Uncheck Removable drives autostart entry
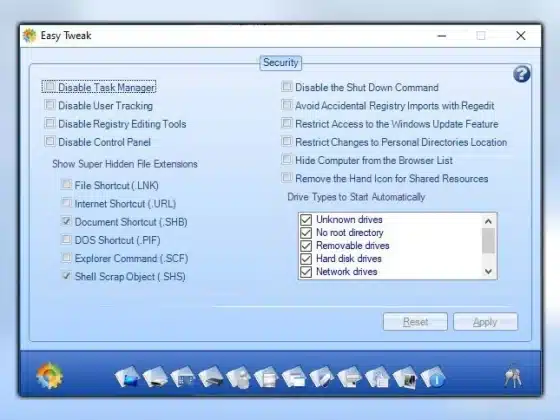Screen dimensions: 560x420 click(x=306, y=246)
